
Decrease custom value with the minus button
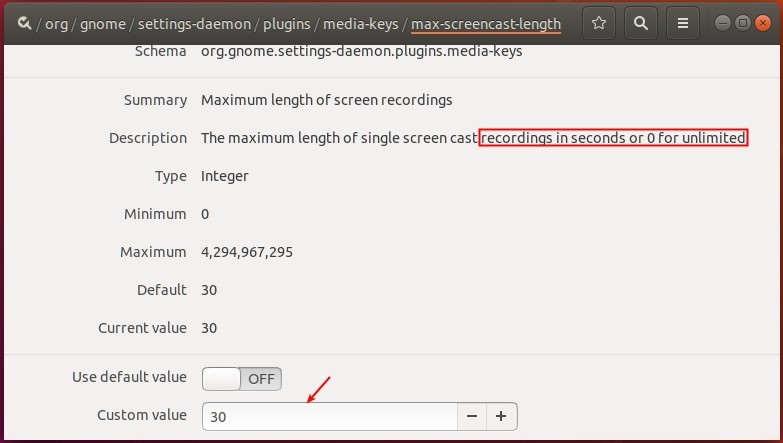[472, 416]
